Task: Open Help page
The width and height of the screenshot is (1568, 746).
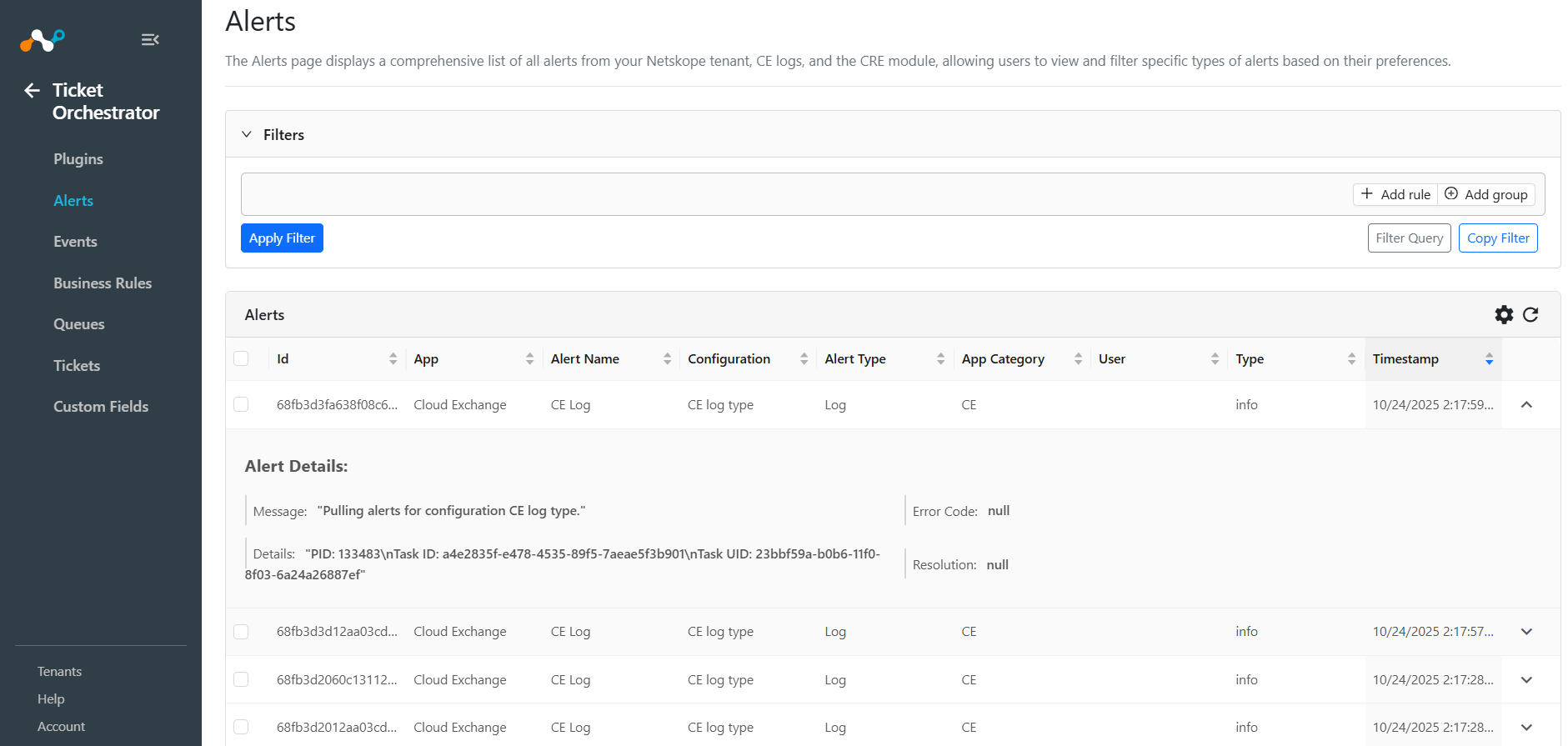Action: [51, 699]
